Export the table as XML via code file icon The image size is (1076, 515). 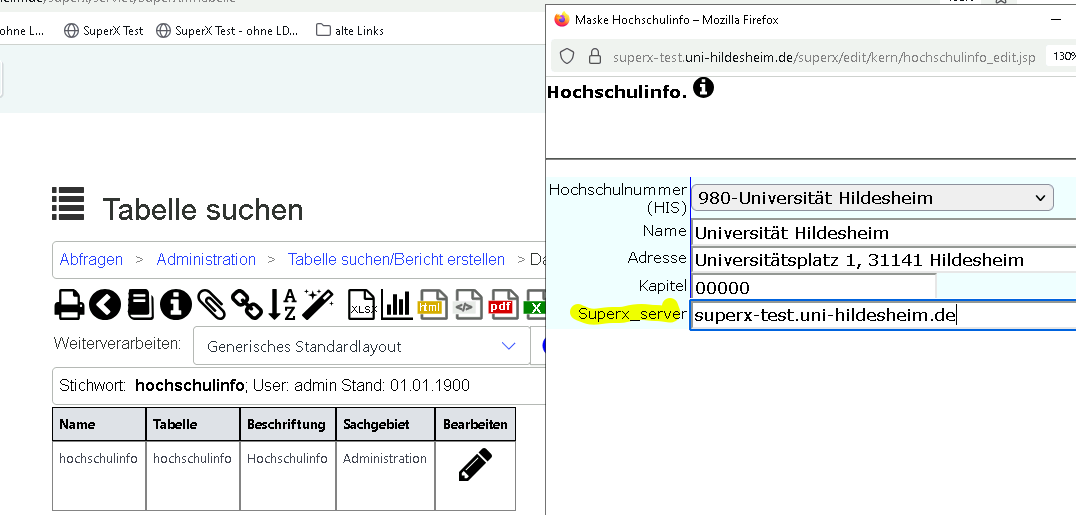[467, 306]
